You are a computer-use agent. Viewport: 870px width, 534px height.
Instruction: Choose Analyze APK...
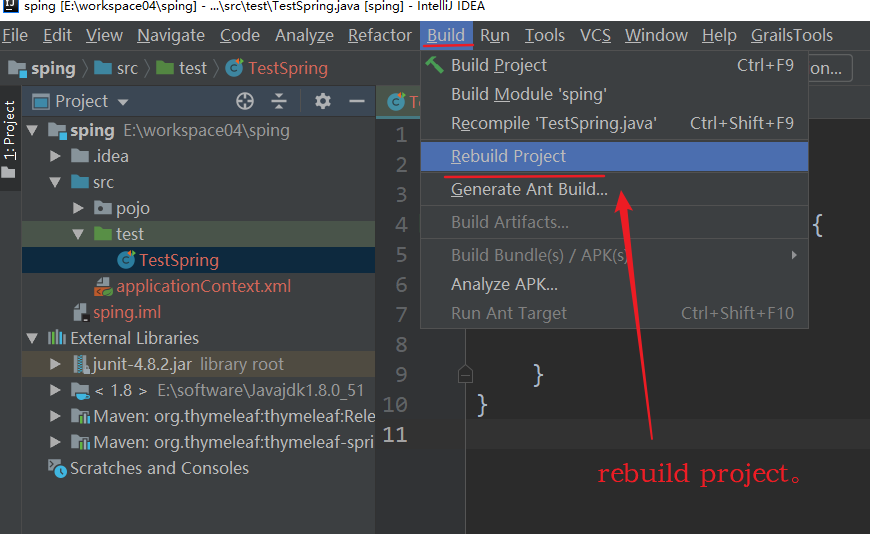click(614, 284)
